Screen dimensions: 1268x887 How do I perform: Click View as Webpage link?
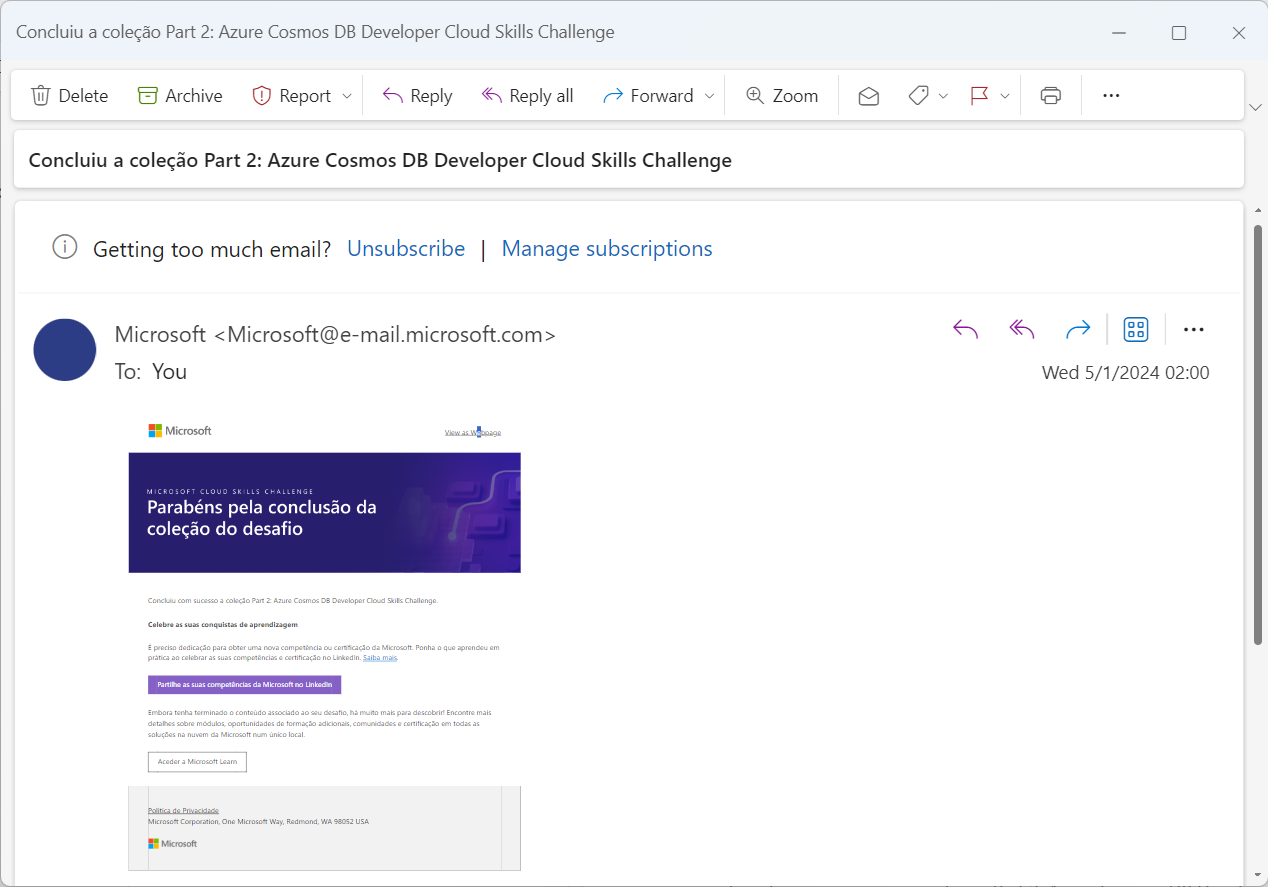pyautogui.click(x=473, y=432)
